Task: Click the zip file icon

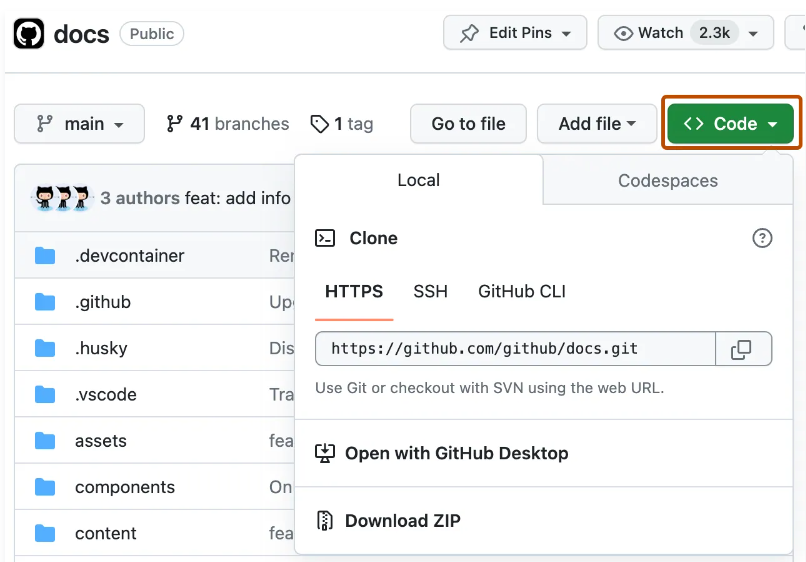Action: [x=325, y=520]
